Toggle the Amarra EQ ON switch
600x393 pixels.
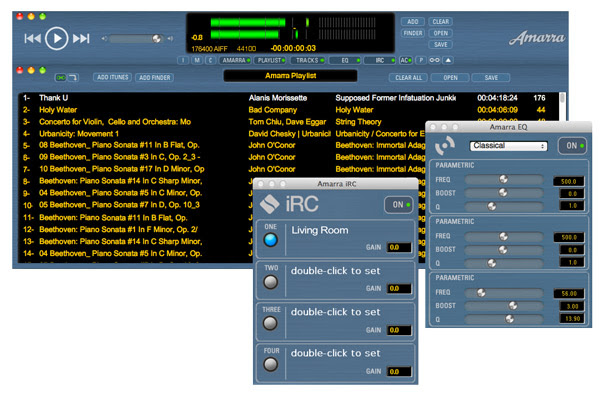click(x=572, y=146)
